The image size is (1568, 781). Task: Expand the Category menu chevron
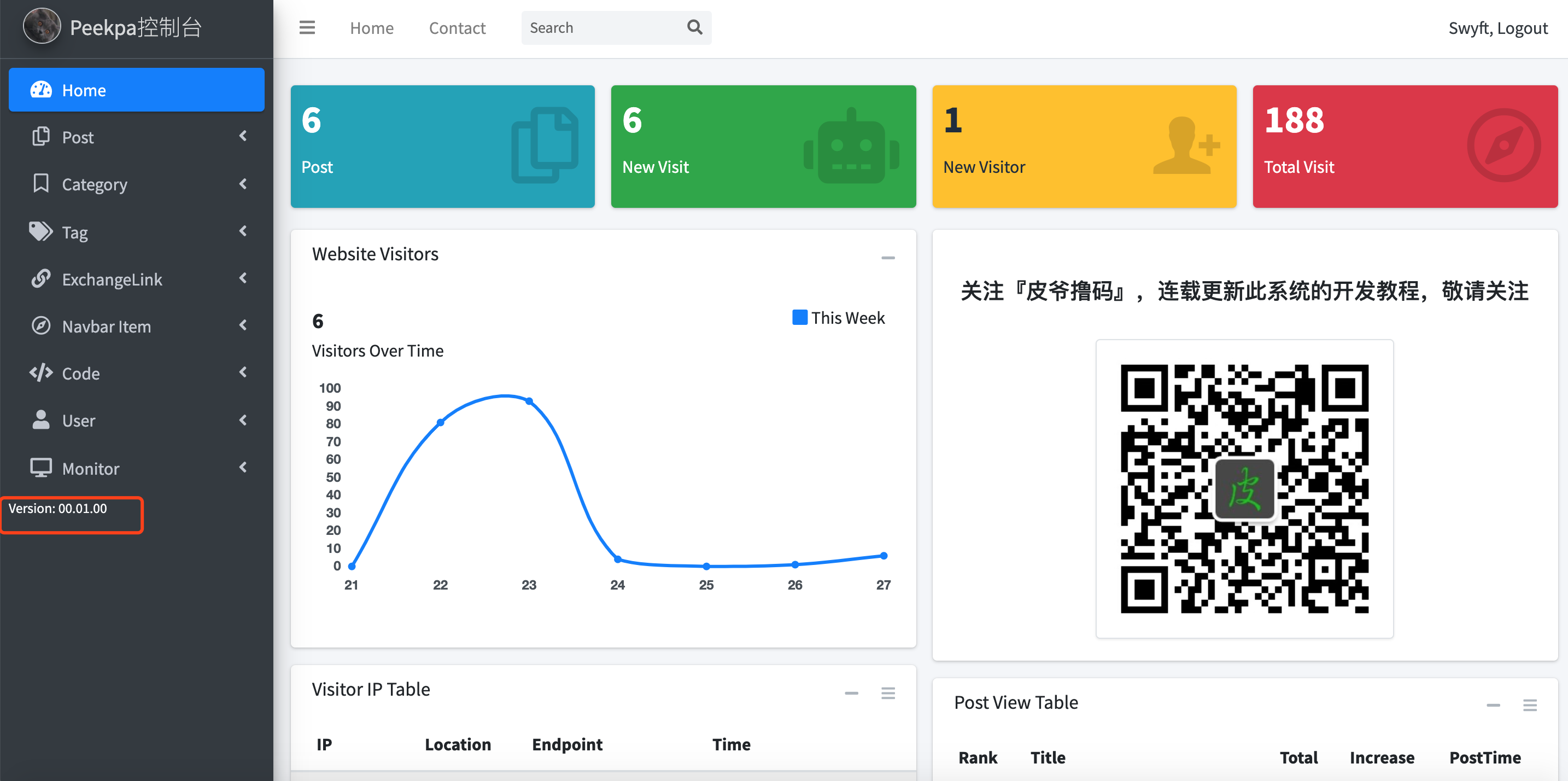(x=243, y=183)
